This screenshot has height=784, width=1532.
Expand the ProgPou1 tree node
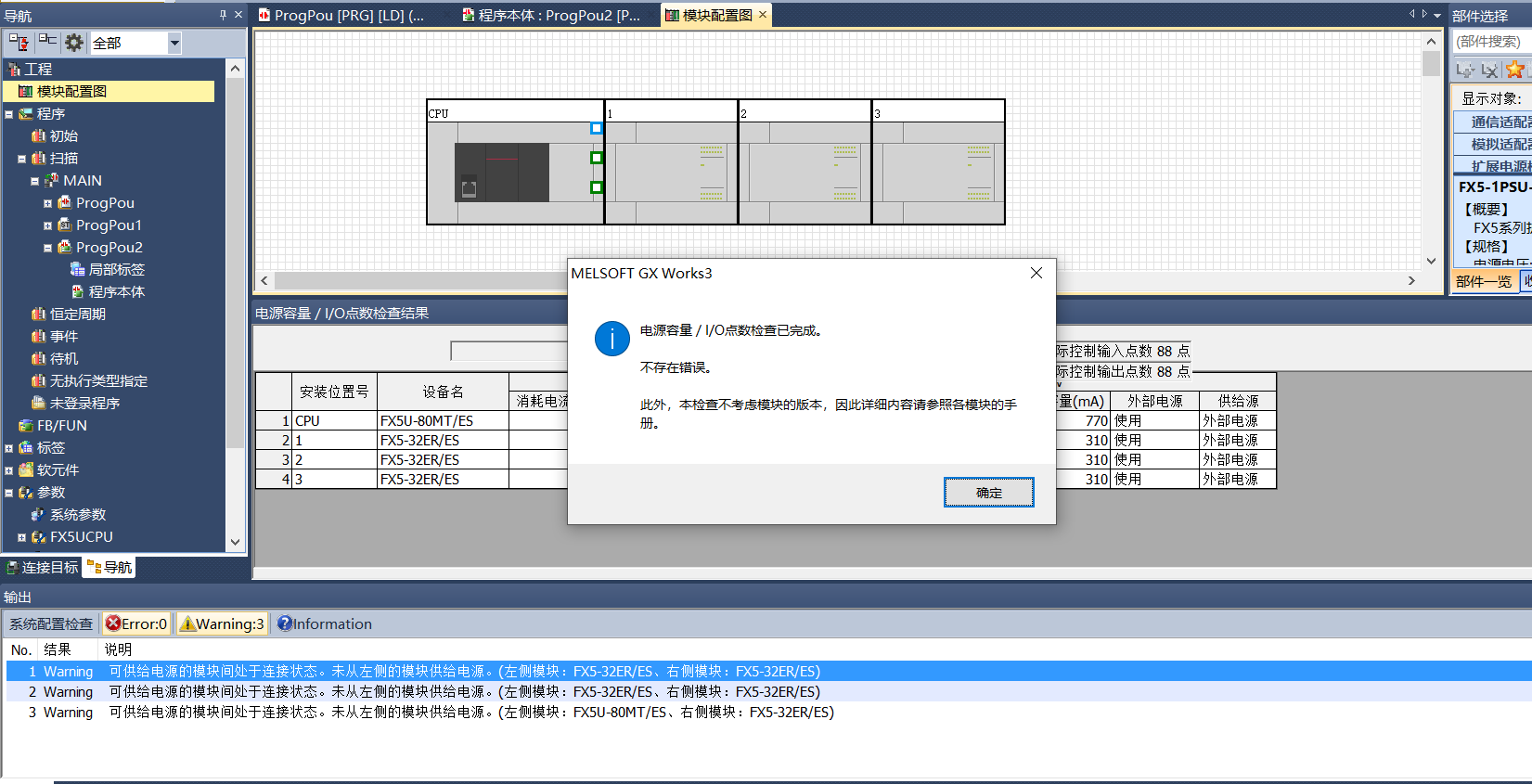[x=47, y=225]
